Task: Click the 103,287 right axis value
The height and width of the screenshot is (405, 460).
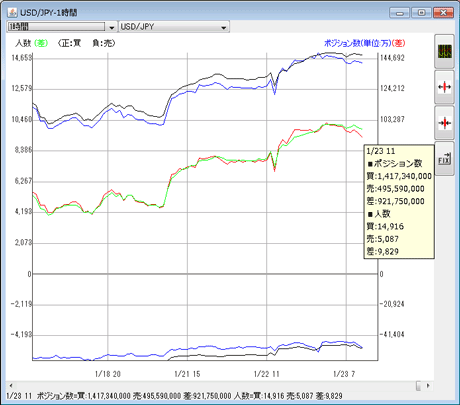Action: [x=392, y=119]
